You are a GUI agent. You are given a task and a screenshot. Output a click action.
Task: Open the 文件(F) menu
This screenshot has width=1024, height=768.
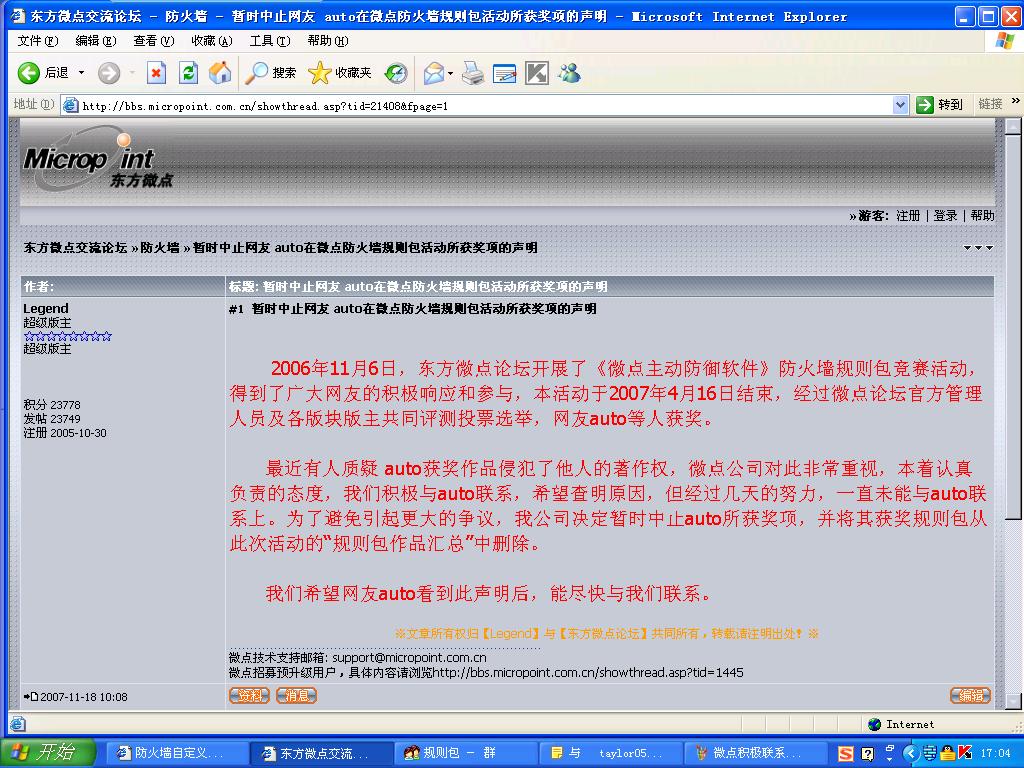(37, 40)
